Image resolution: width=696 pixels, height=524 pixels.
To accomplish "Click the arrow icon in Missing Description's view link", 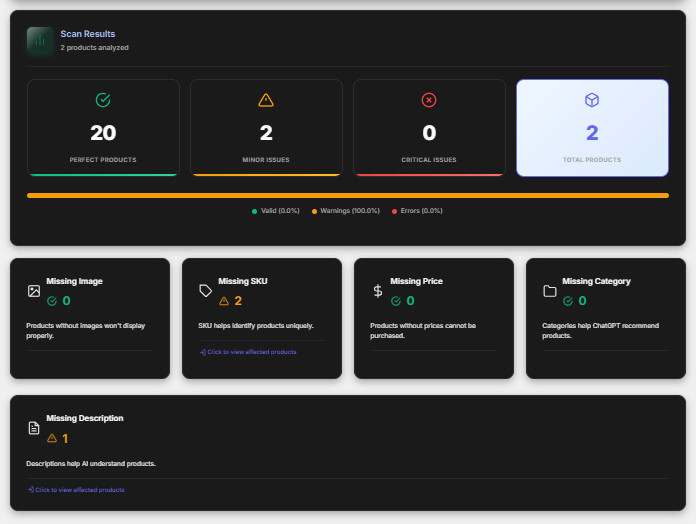I will point(31,490).
